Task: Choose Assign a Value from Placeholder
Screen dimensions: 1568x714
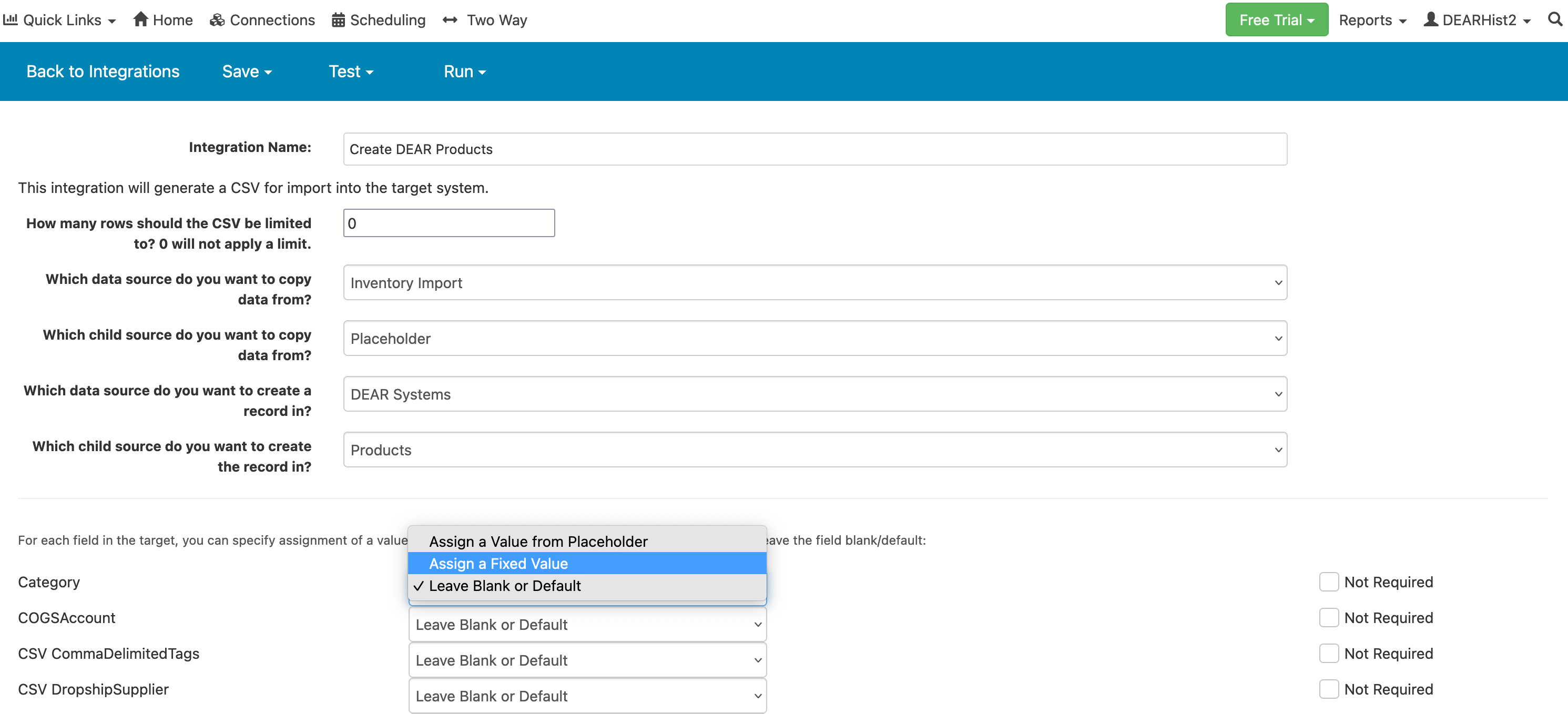Action: click(538, 541)
